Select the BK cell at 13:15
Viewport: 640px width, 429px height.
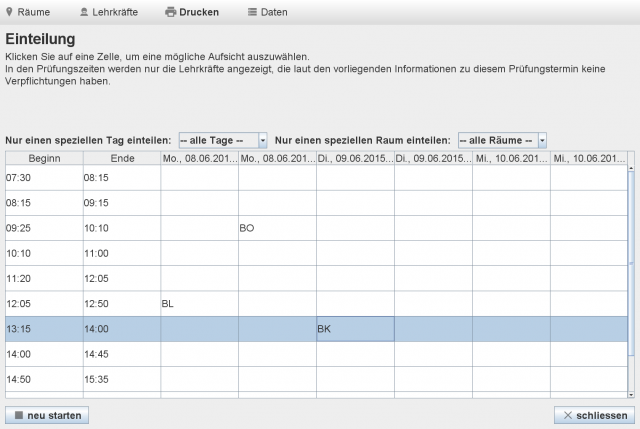355,328
